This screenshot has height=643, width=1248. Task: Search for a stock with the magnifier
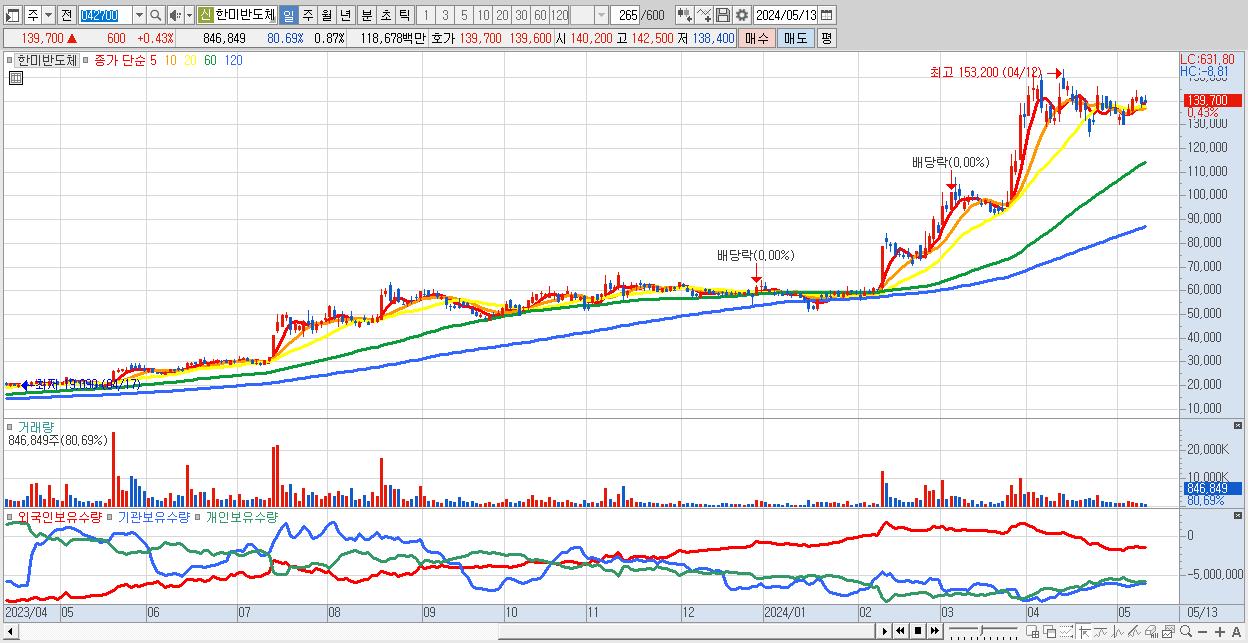(156, 15)
